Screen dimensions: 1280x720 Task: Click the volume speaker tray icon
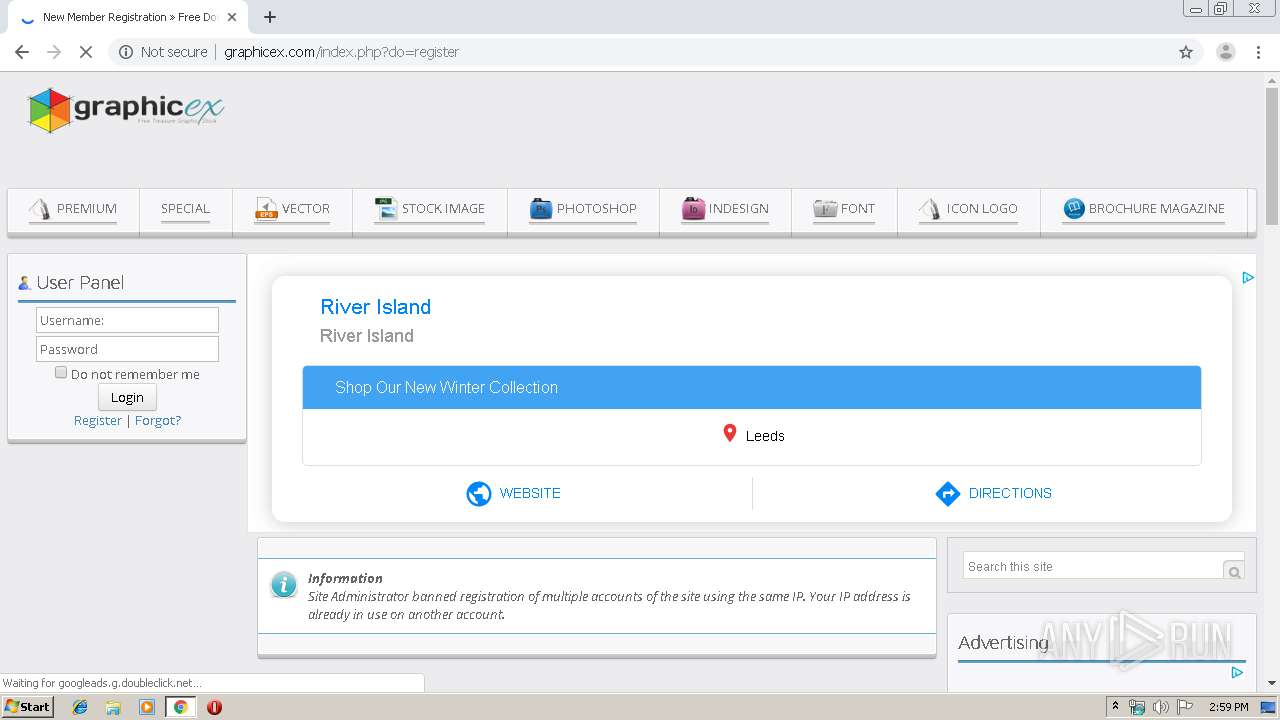point(1160,707)
